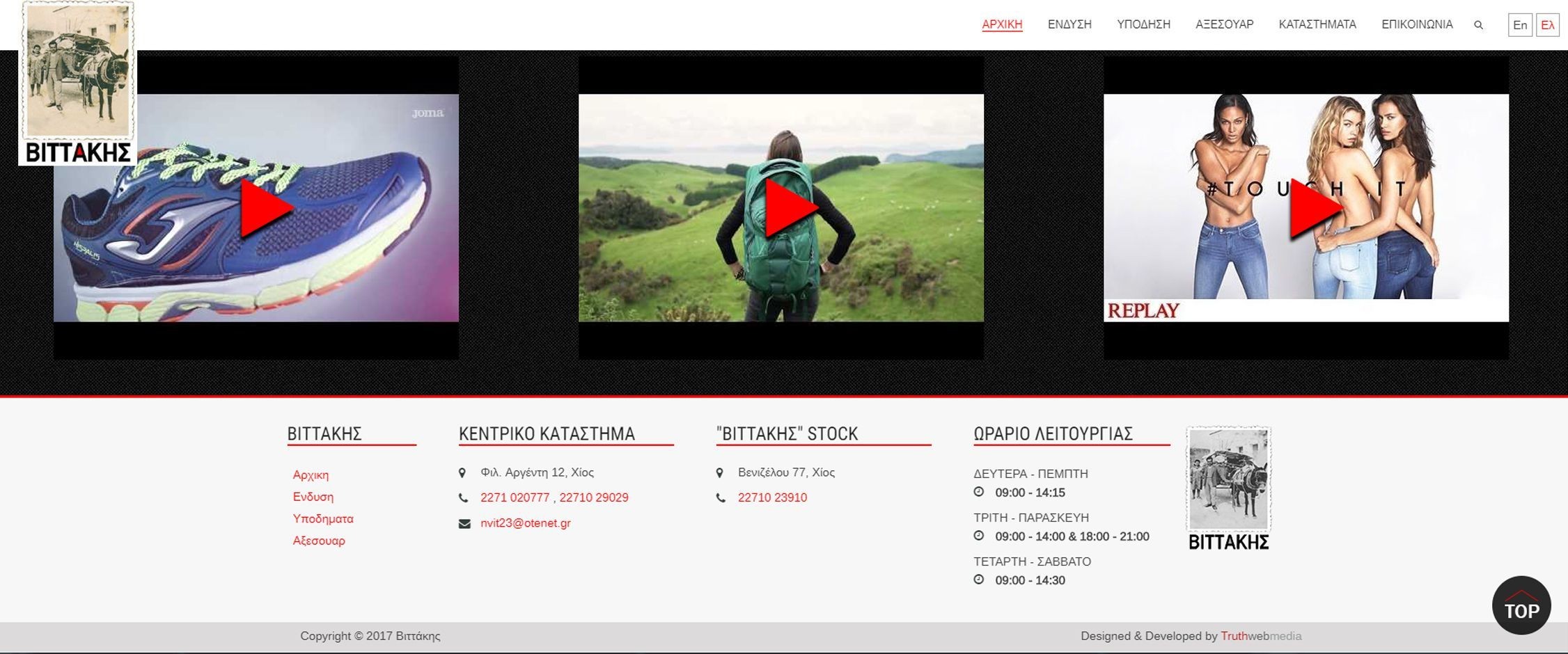Click the Υποδηματα footer link
Screen dimensions: 1568x654
point(323,519)
